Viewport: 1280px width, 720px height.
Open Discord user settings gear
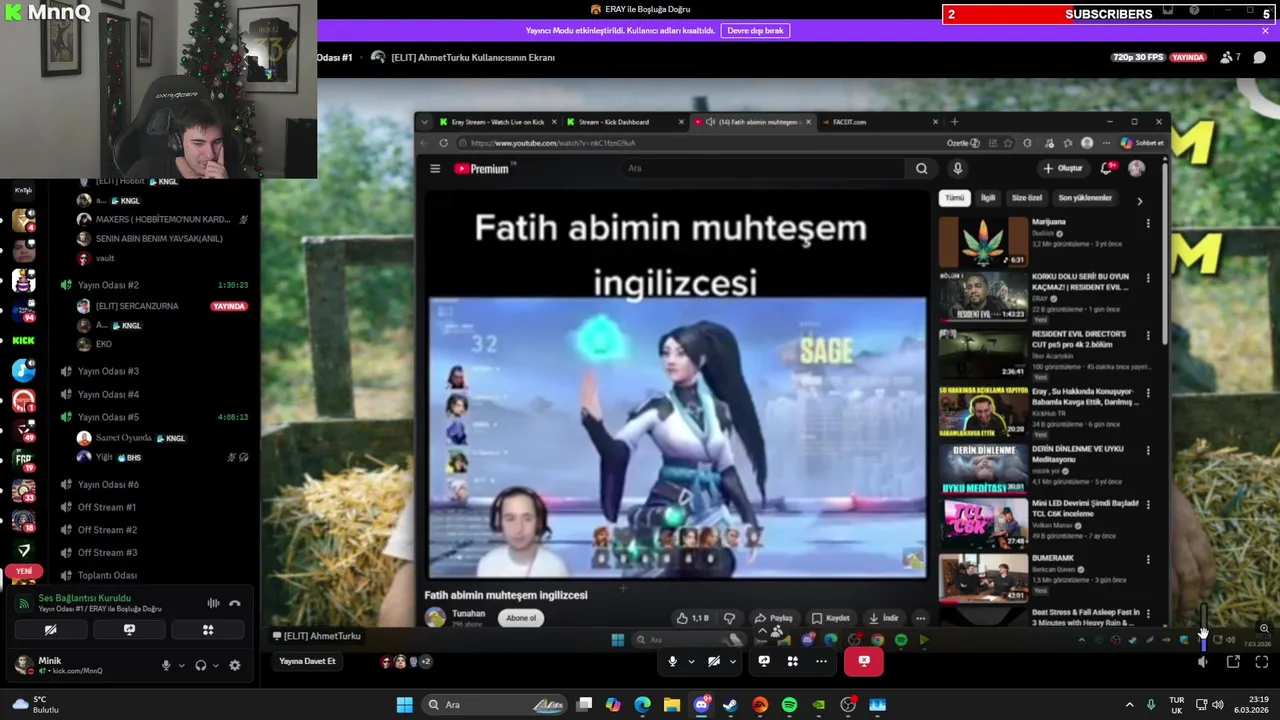coord(235,666)
